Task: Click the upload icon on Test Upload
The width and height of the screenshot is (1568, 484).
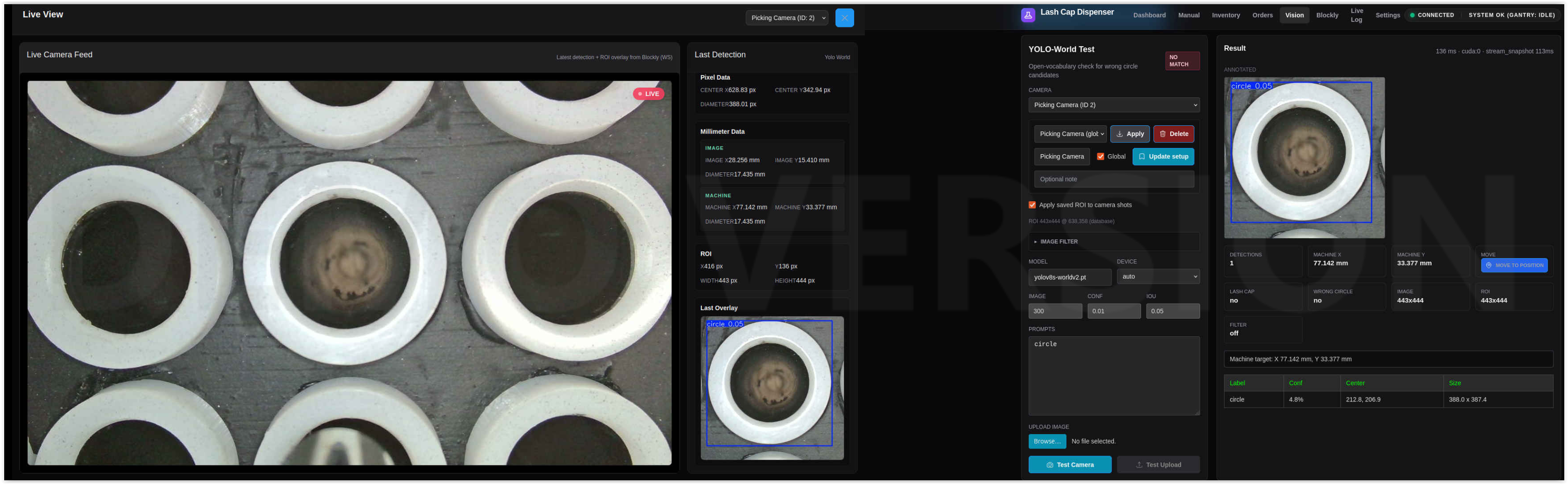Action: point(1139,465)
